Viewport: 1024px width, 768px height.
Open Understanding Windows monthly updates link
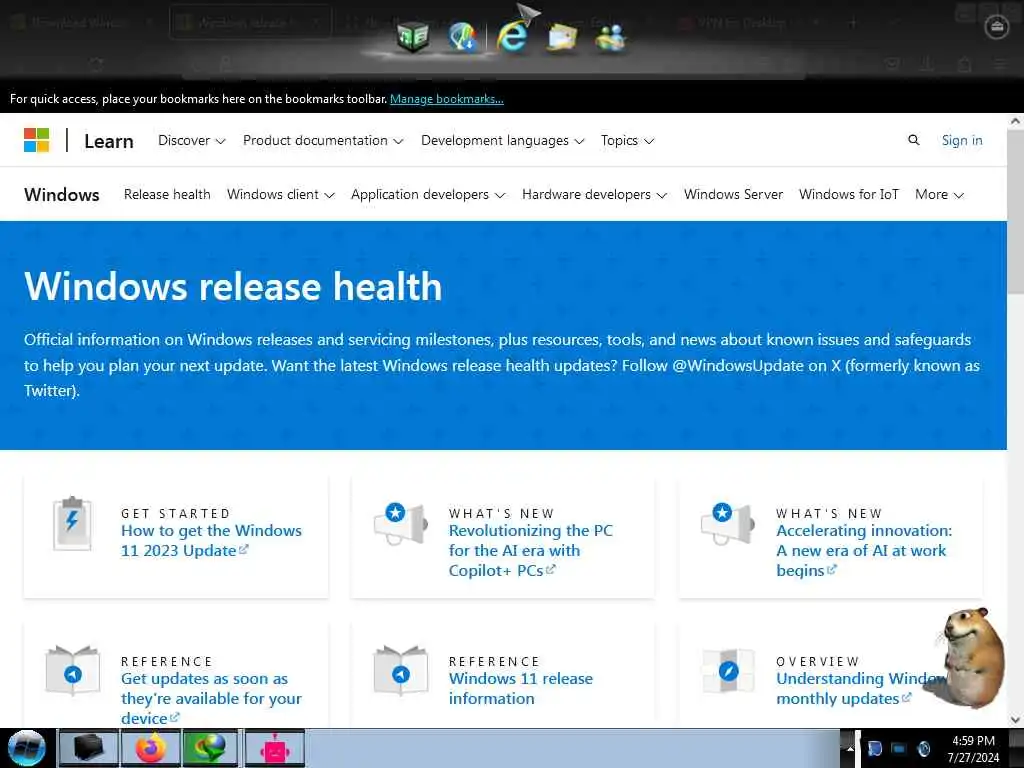click(x=861, y=688)
